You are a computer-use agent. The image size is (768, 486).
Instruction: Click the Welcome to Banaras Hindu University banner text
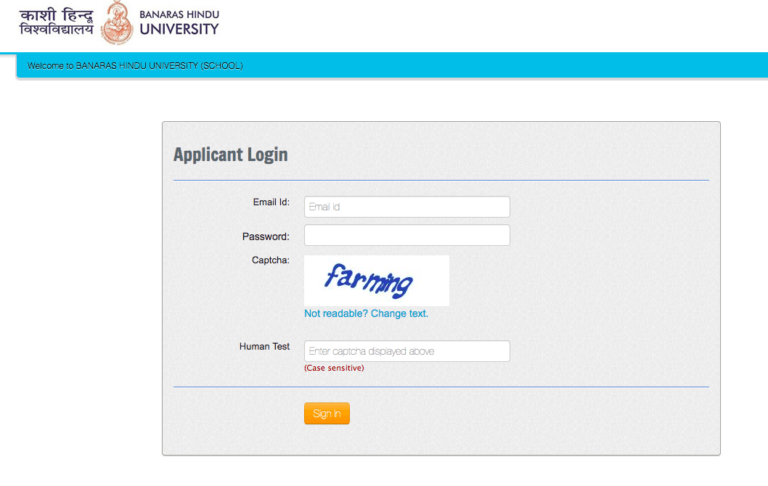pyautogui.click(x=135, y=66)
